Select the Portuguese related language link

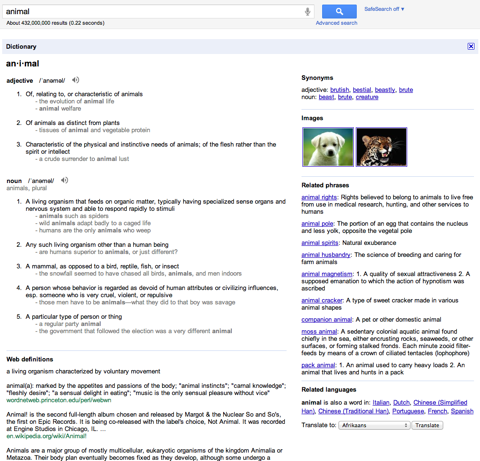click(x=408, y=411)
